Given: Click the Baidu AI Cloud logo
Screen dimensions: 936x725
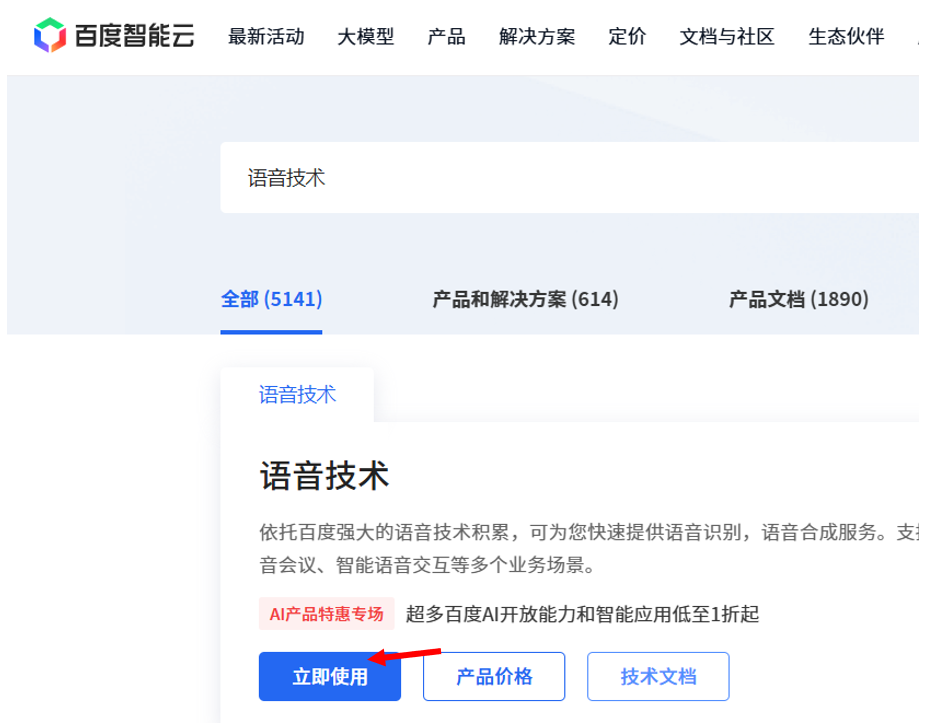Looking at the screenshot, I should pyautogui.click(x=114, y=35).
